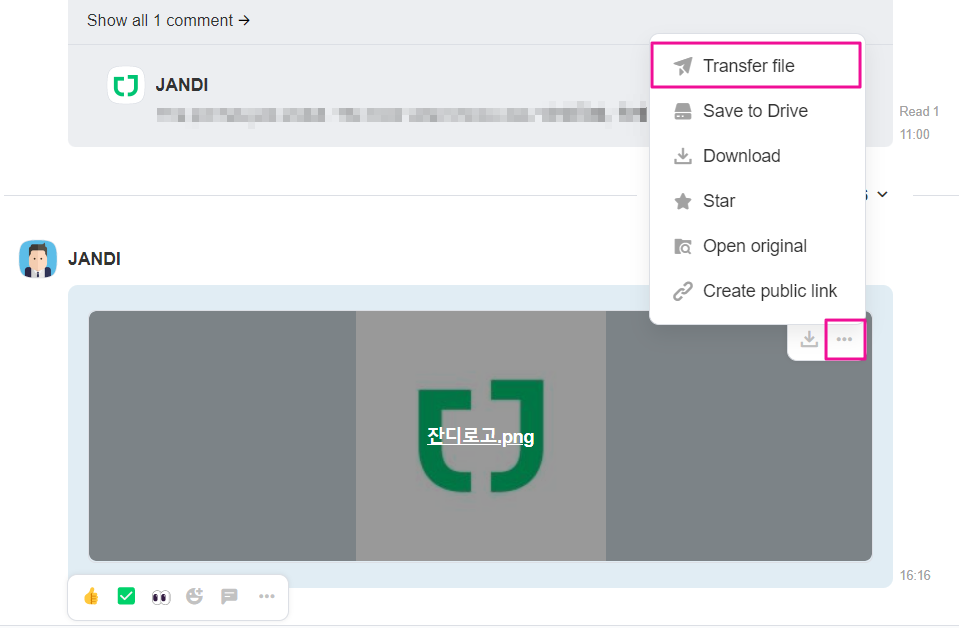Click the 16:16 timestamp
This screenshot has height=628, width=959.
point(915,575)
